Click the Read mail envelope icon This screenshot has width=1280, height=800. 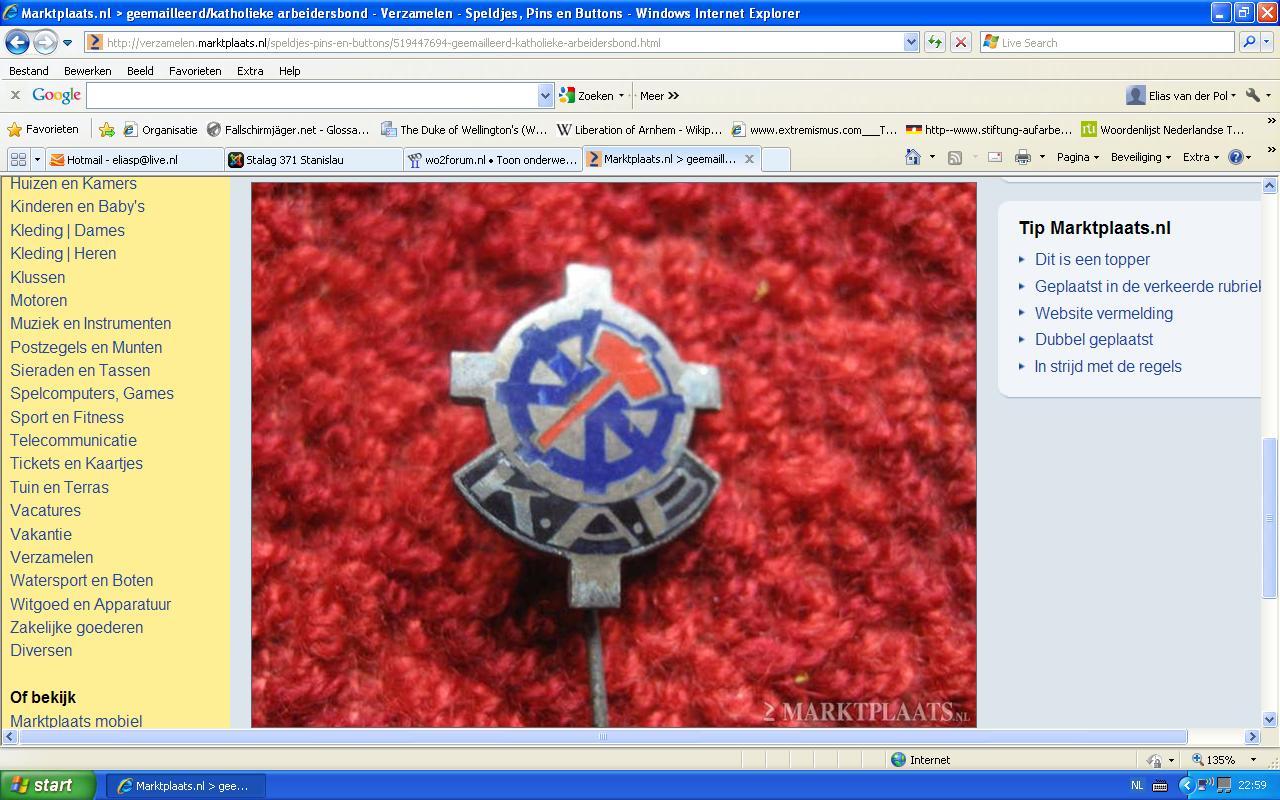click(994, 157)
